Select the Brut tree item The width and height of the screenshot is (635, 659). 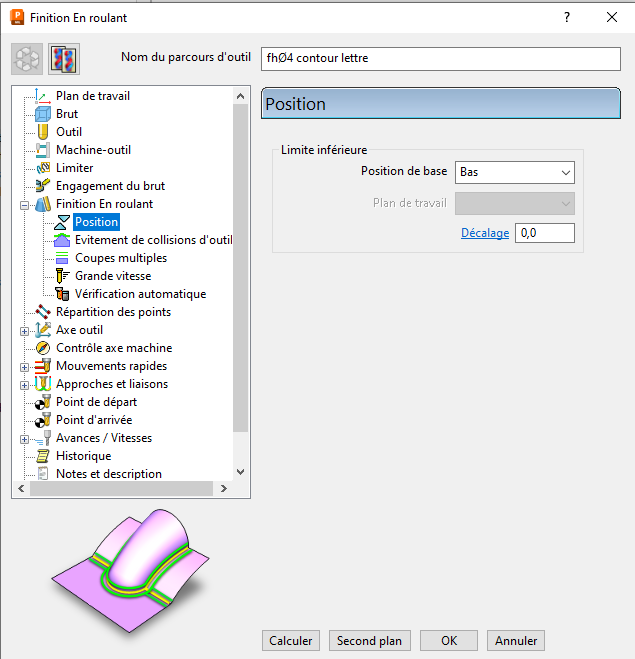point(67,114)
